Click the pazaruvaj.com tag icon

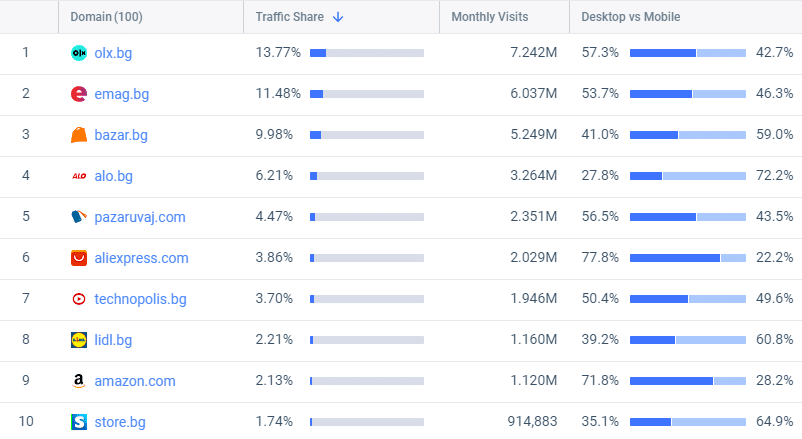79,217
